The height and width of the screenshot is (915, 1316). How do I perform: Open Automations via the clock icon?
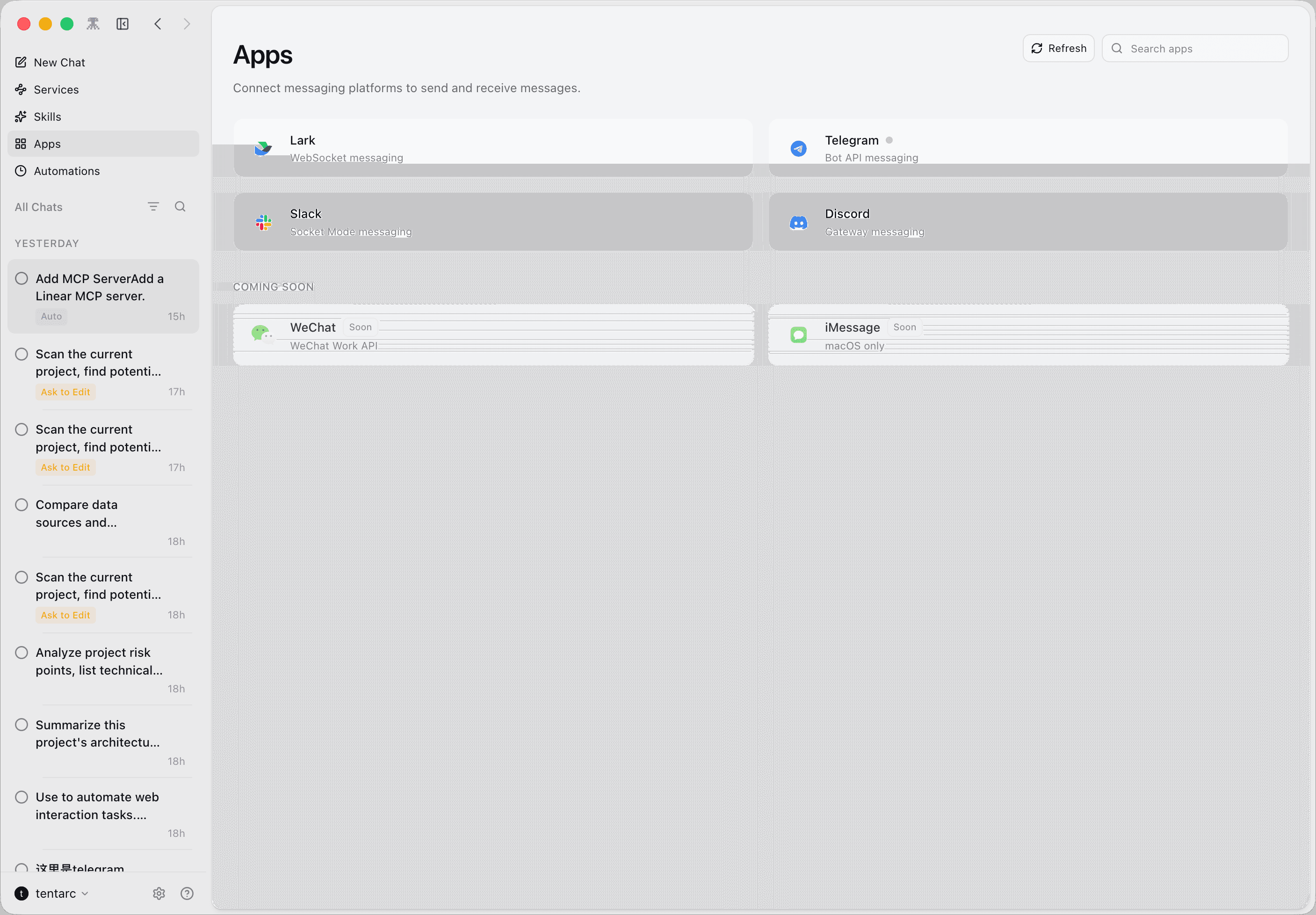pyautogui.click(x=21, y=171)
